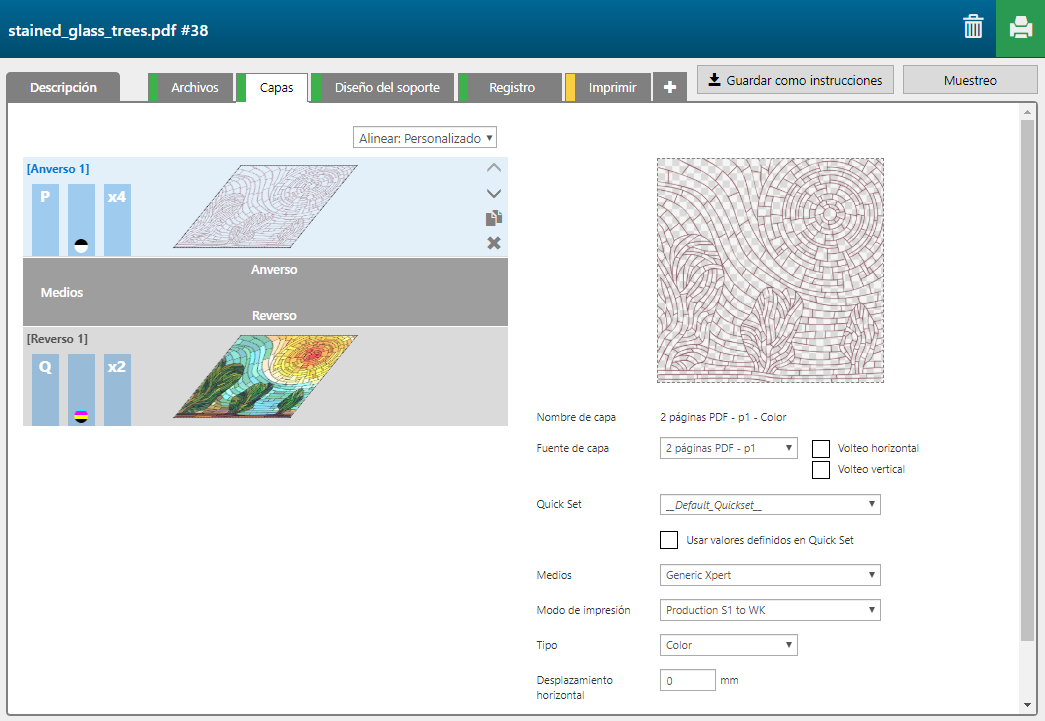
Task: Click the CMYK color icon on Reverso 1
Action: pos(81,415)
